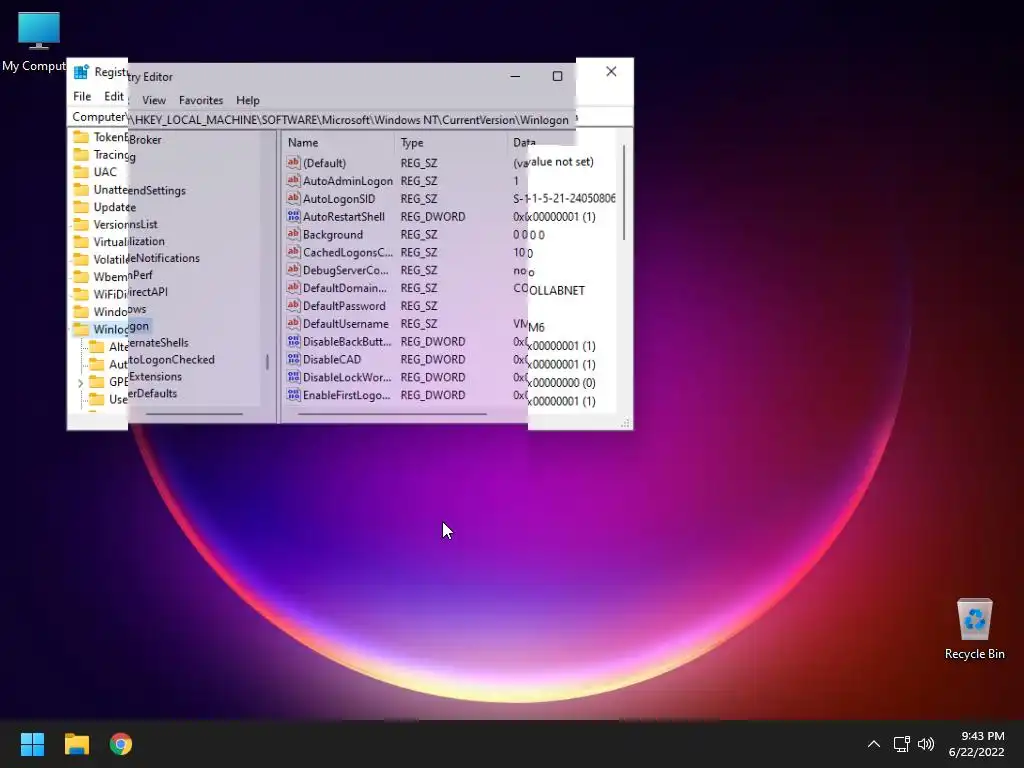Select the WiFiDirectAPI key
The width and height of the screenshot is (1024, 768).
click(x=131, y=292)
